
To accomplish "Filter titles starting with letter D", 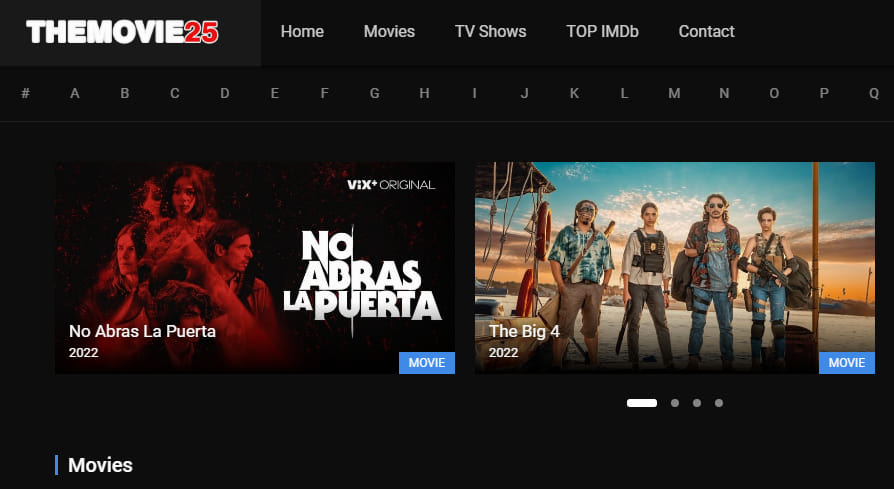I will tap(225, 93).
